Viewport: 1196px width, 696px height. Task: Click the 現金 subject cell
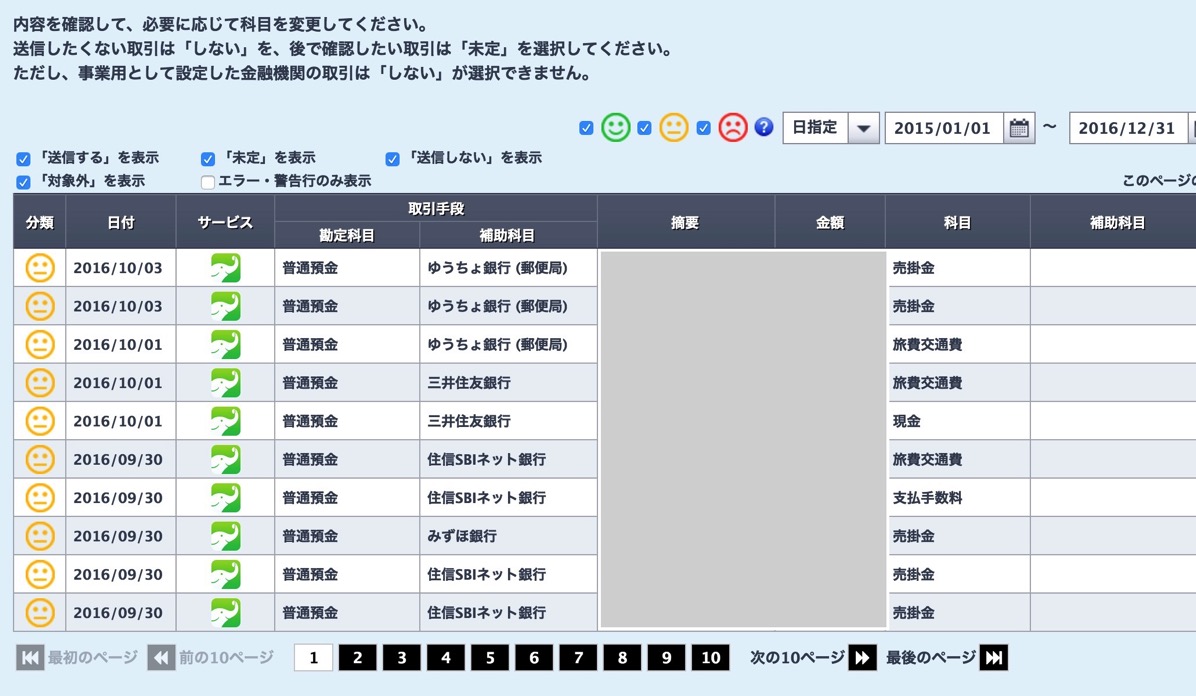[x=958, y=420]
